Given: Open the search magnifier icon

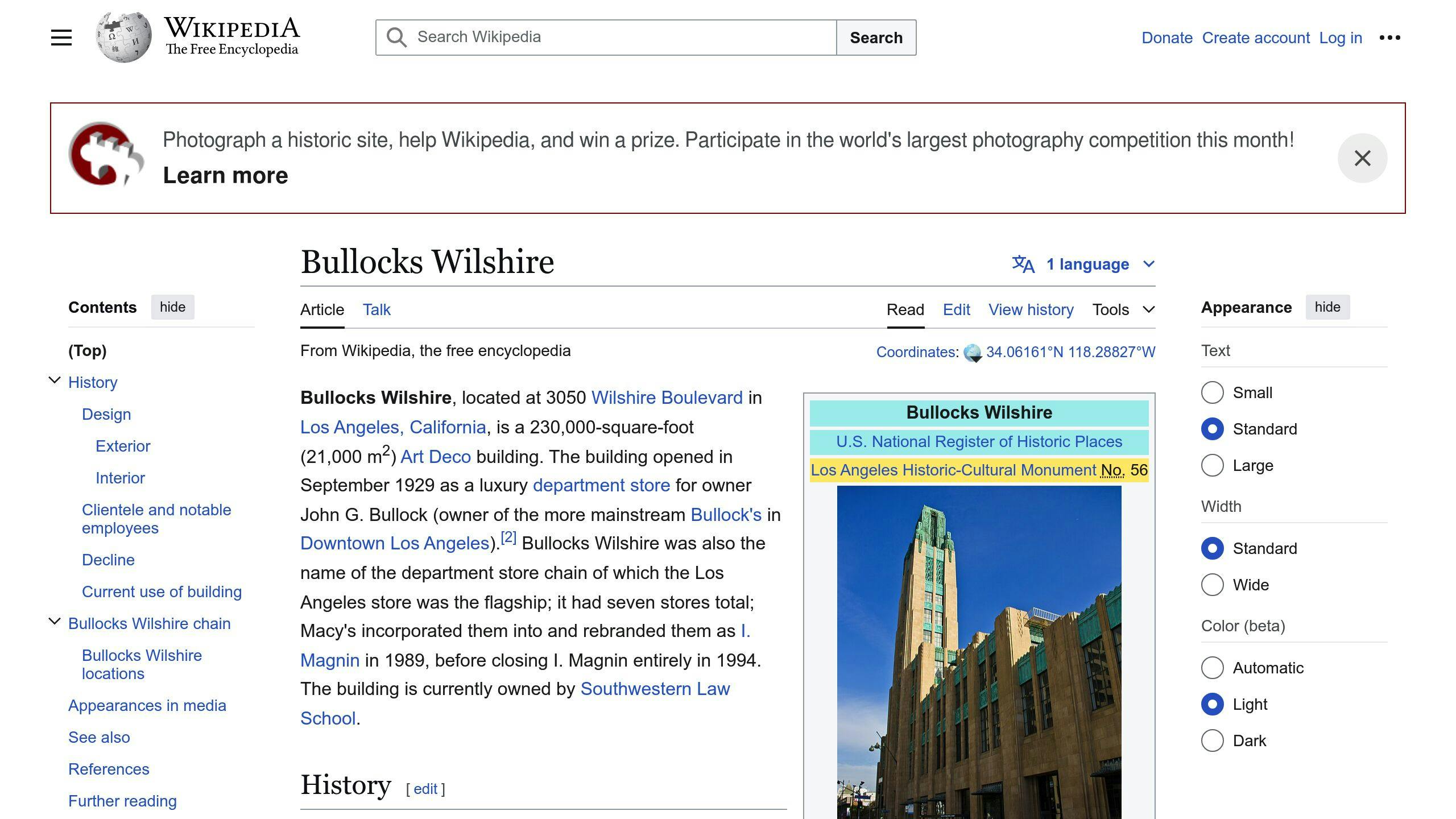Looking at the screenshot, I should tap(398, 37).
